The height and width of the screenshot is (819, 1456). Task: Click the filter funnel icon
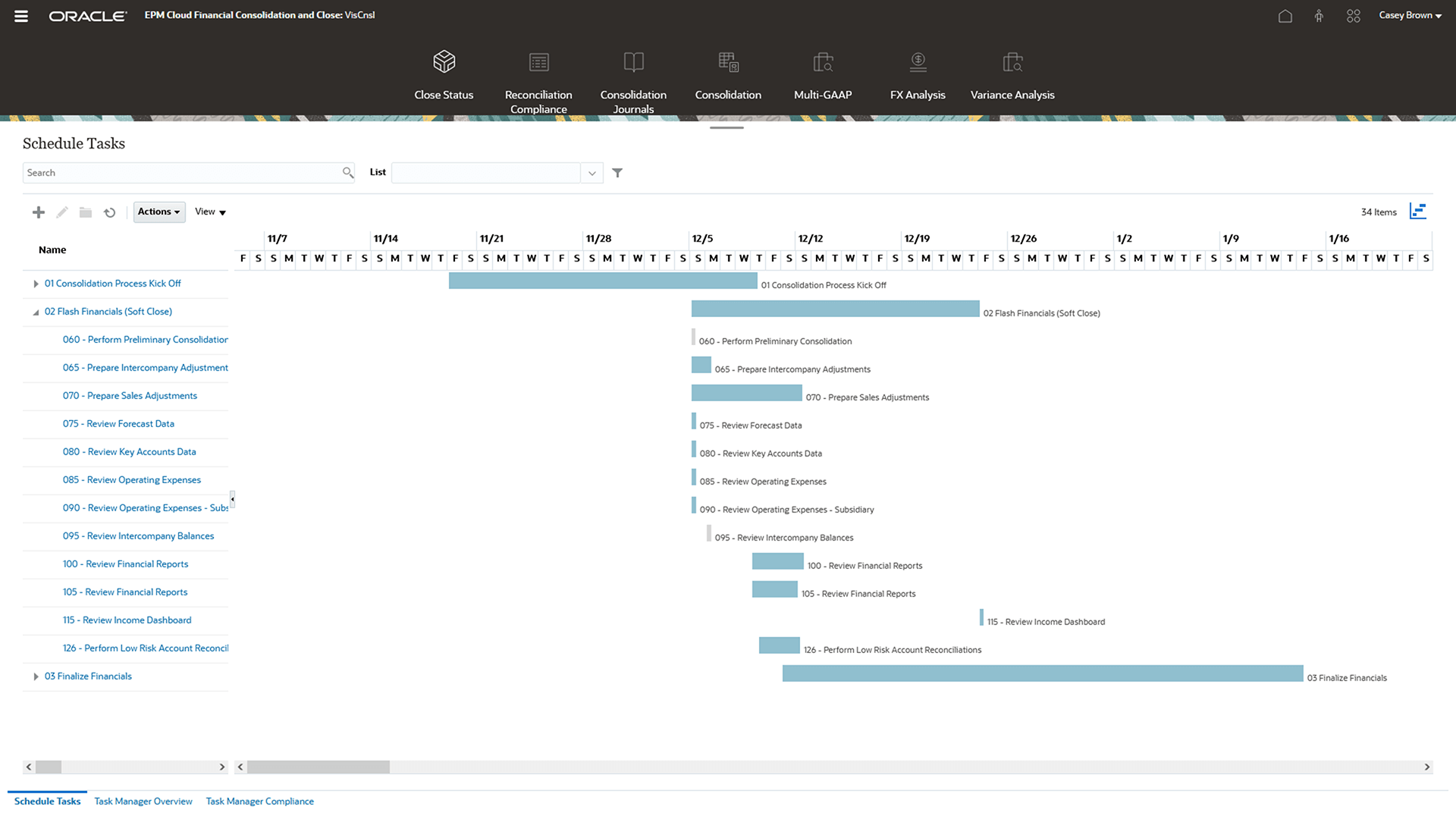point(617,173)
